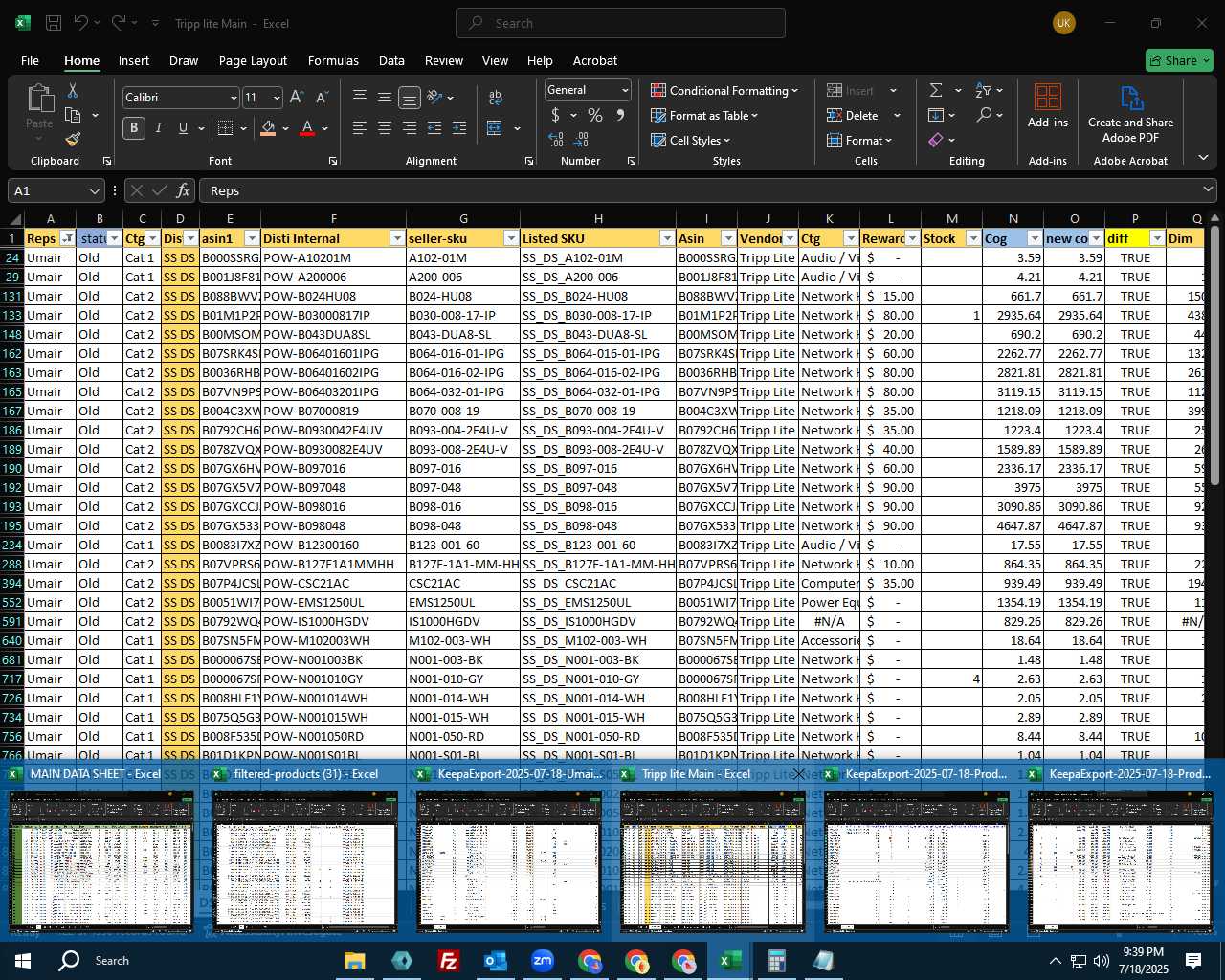Viewport: 1225px width, 980px height.
Task: Toggle Center horizontal alignment
Action: click(385, 127)
